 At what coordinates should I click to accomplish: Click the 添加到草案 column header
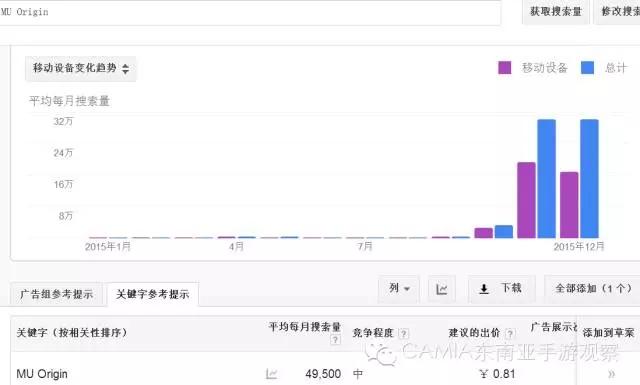[x=609, y=333]
